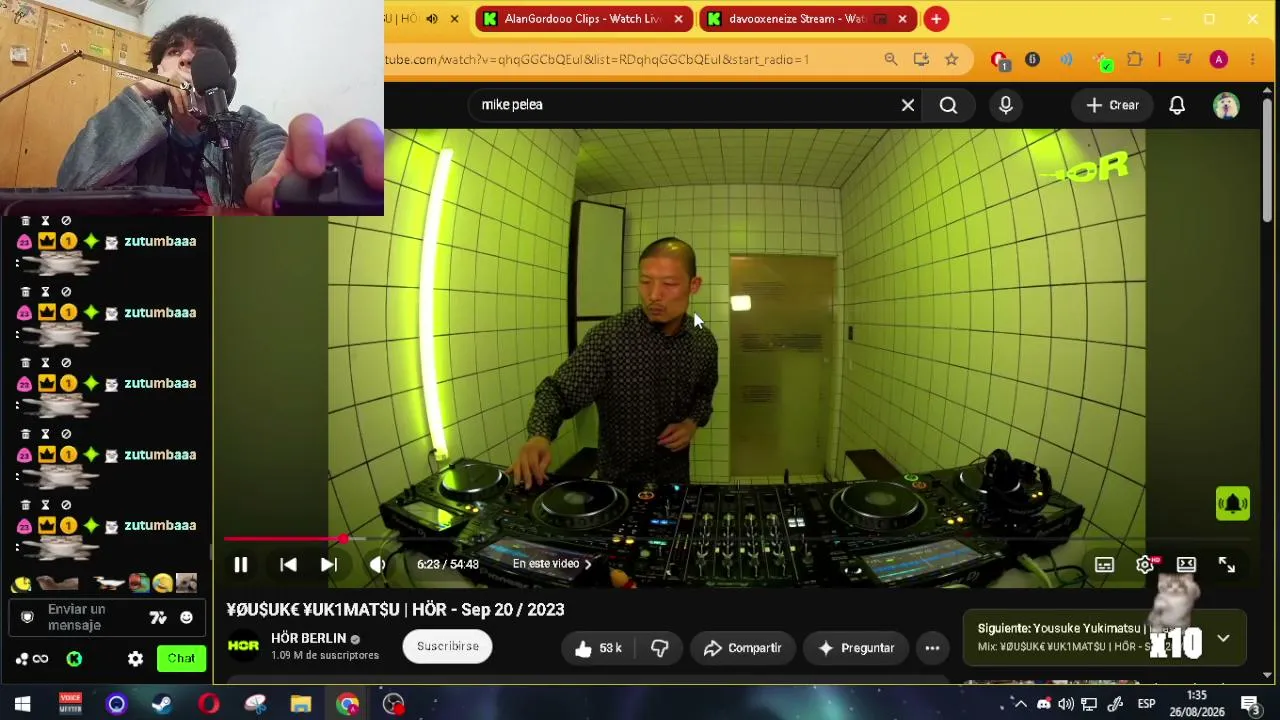Open the 'En este video' chapters

tap(552, 564)
